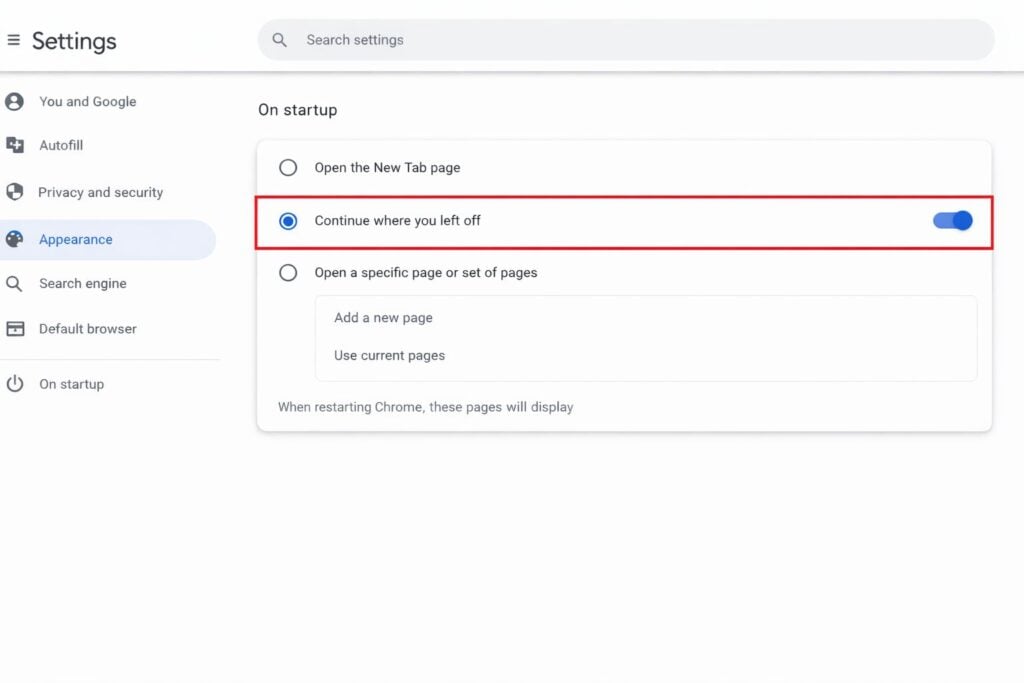
Task: Open the Privacy and security settings entry
Action: [x=100, y=192]
